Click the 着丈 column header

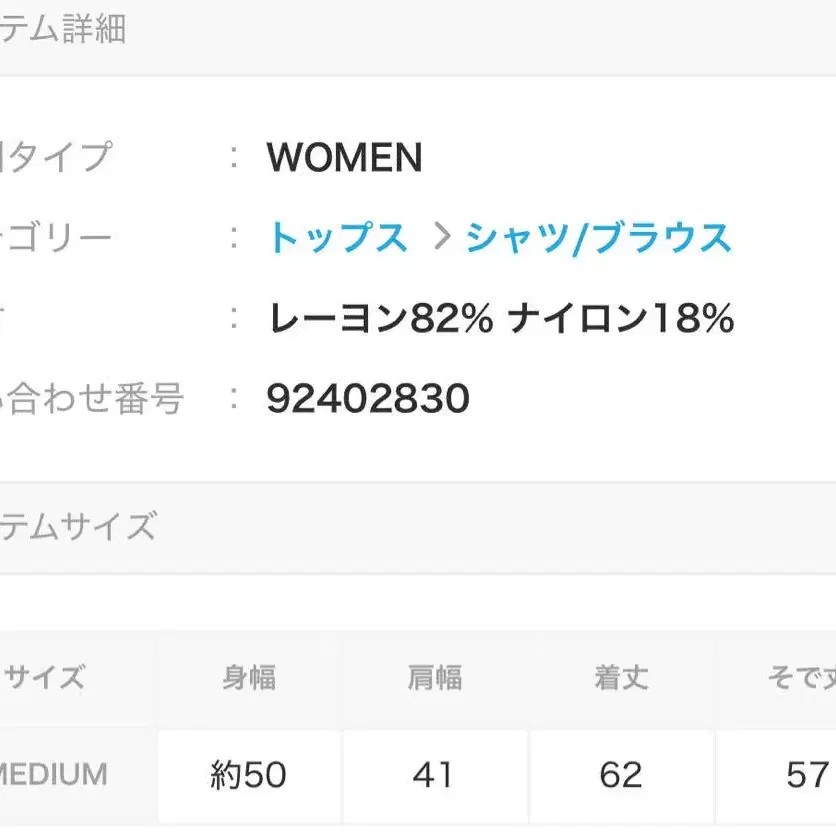click(x=620, y=678)
